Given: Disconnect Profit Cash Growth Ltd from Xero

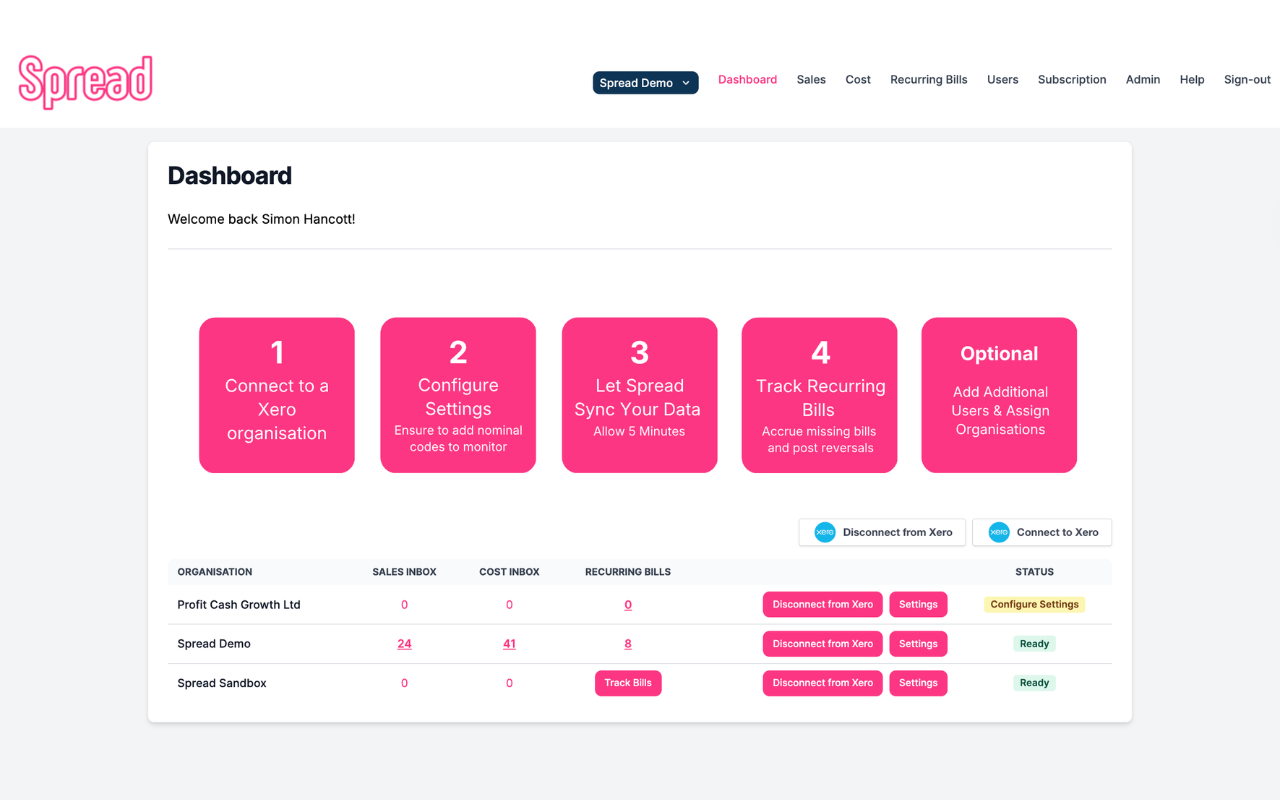Looking at the screenshot, I should [x=822, y=604].
